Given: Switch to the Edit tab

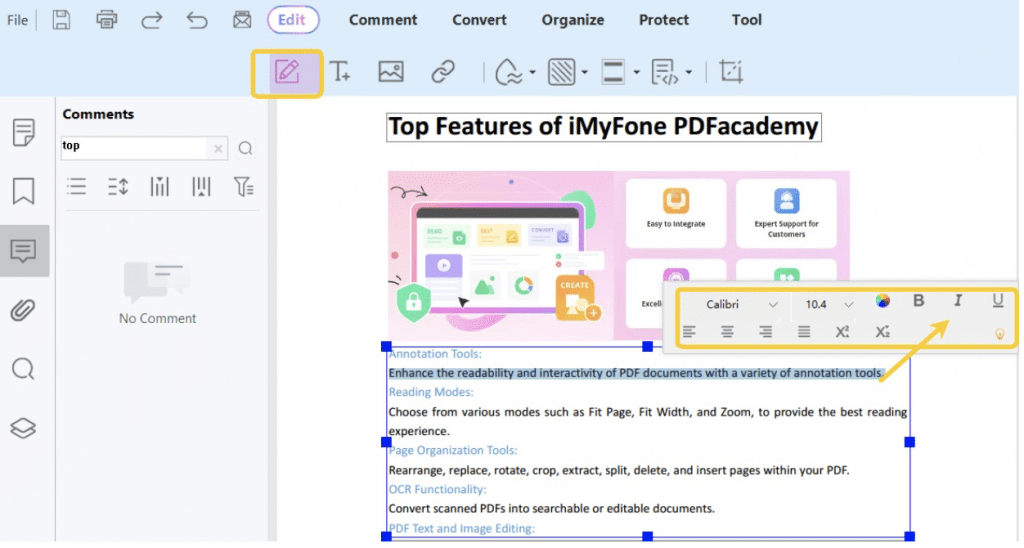Looking at the screenshot, I should coord(293,20).
